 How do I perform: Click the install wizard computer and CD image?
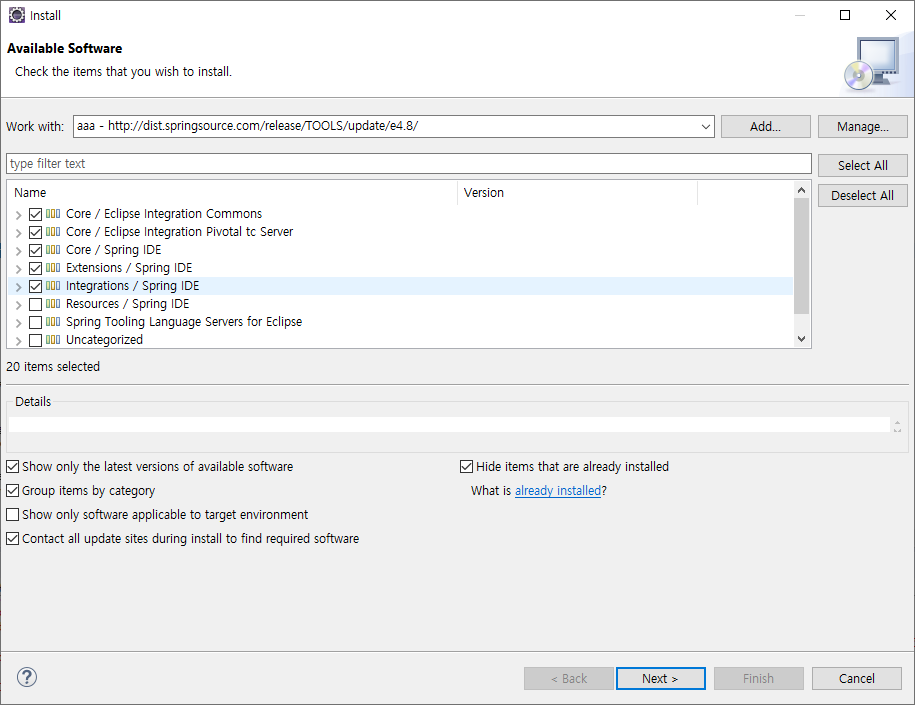872,64
